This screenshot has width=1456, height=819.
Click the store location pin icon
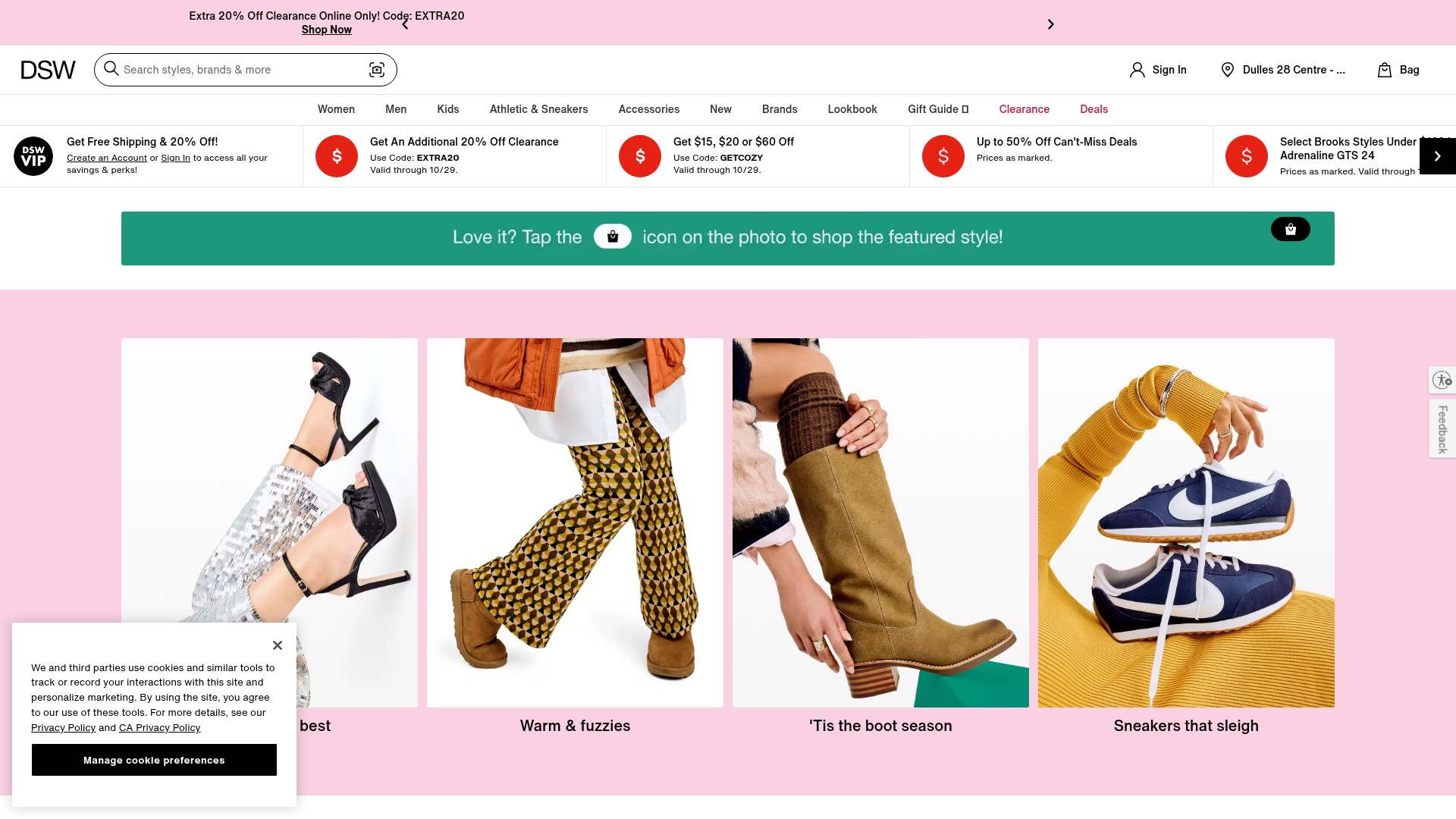point(1227,70)
